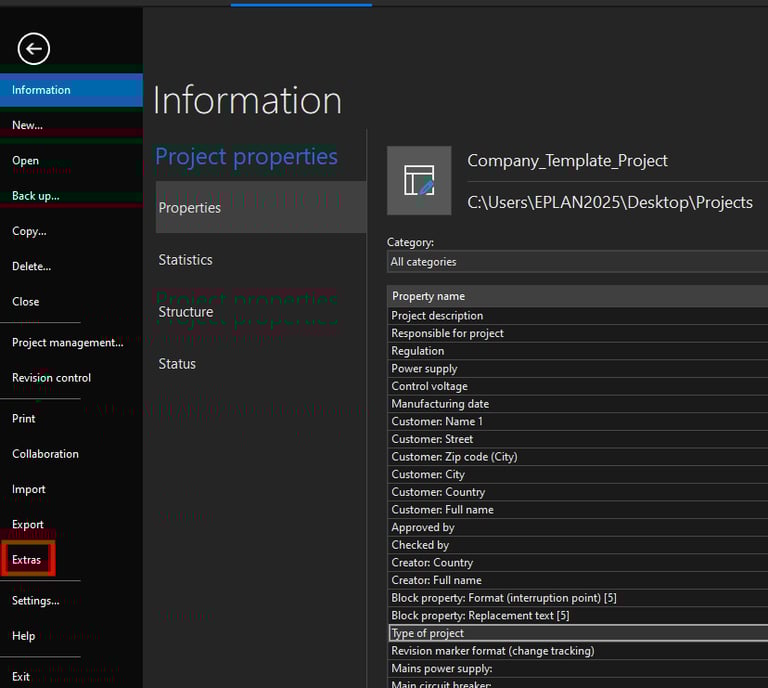Viewport: 768px width, 688px height.
Task: Select Block property: Replacement text [5] row
Action: point(577,616)
